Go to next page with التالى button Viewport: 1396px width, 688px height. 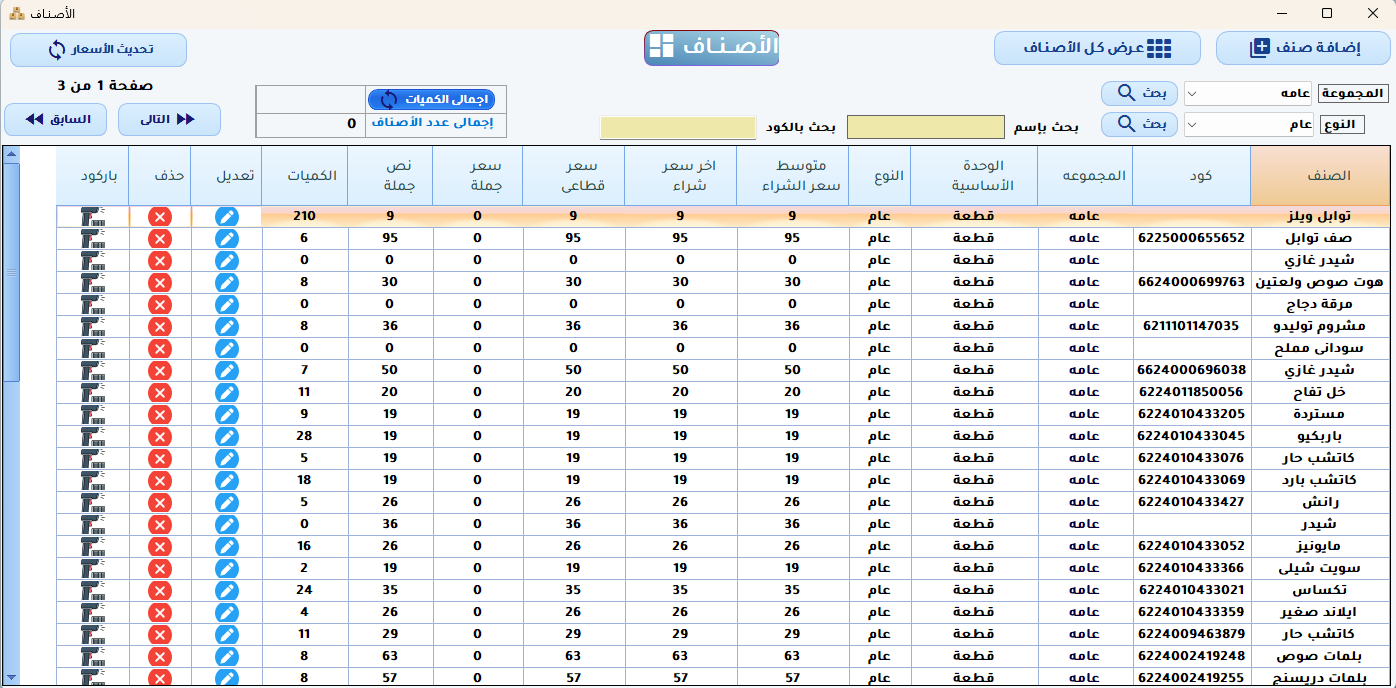tap(169, 120)
